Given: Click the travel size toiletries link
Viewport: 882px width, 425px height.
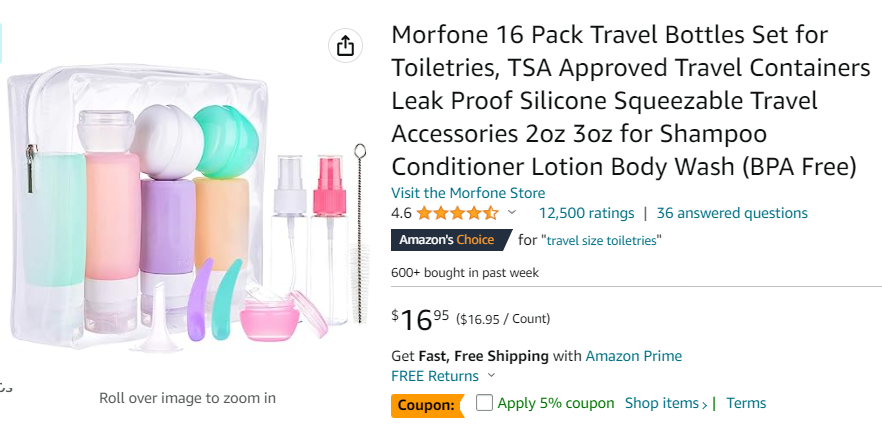Looking at the screenshot, I should coord(603,241).
